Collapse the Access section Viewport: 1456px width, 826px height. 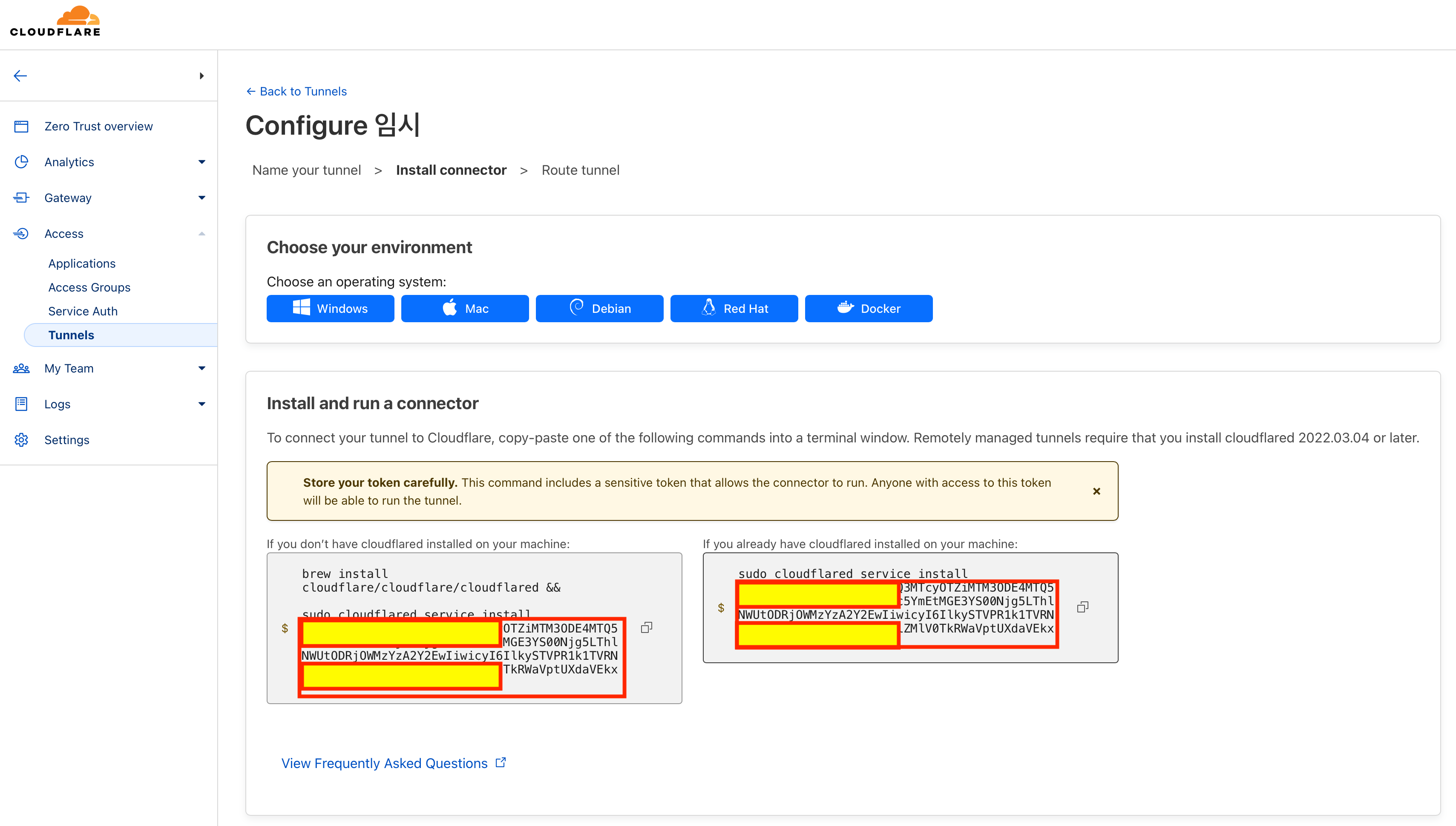tap(201, 234)
